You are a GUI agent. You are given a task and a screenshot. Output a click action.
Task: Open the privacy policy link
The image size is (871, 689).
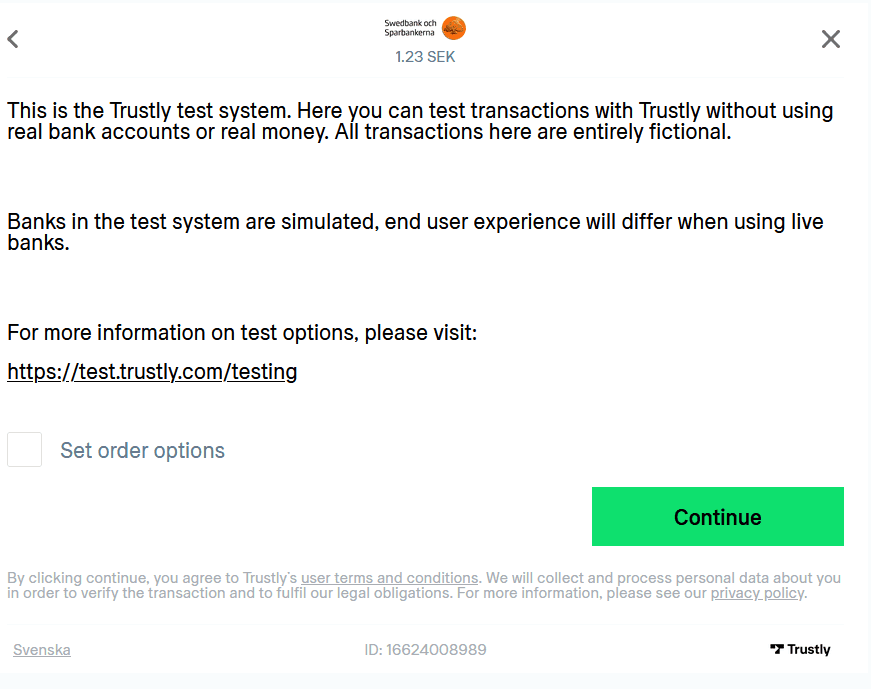click(756, 593)
